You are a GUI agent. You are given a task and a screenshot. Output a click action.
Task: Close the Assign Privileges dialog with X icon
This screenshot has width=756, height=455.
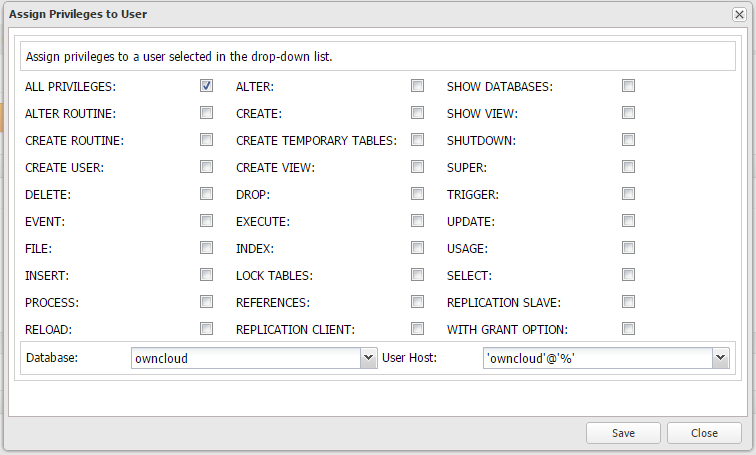pyautogui.click(x=739, y=15)
